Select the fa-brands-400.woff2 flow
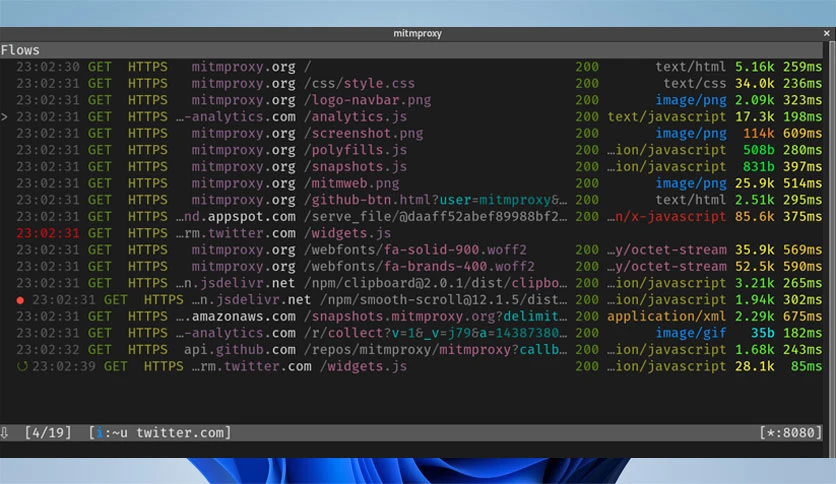The image size is (836, 484). (411, 267)
